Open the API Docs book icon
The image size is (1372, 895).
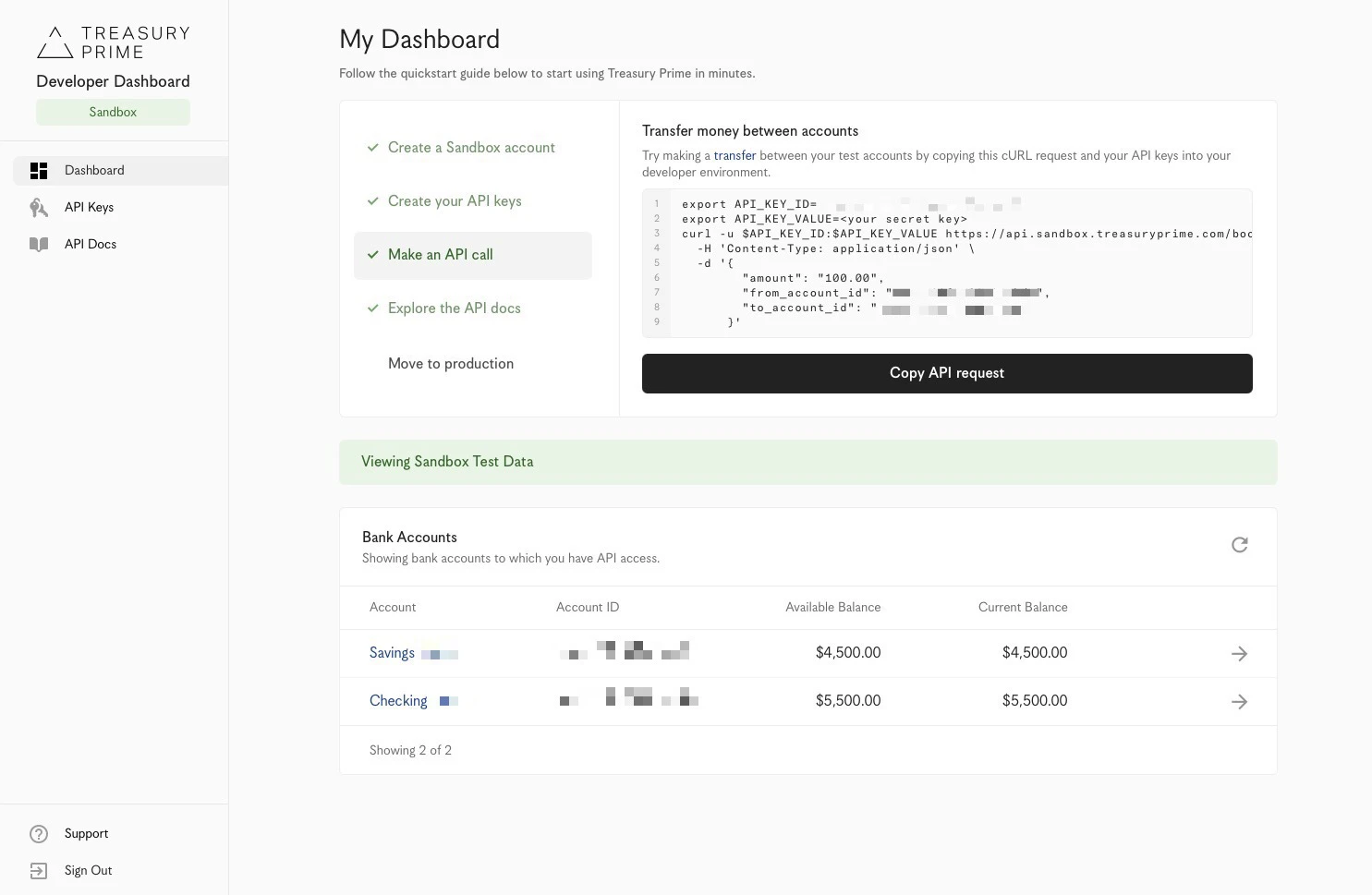click(39, 244)
